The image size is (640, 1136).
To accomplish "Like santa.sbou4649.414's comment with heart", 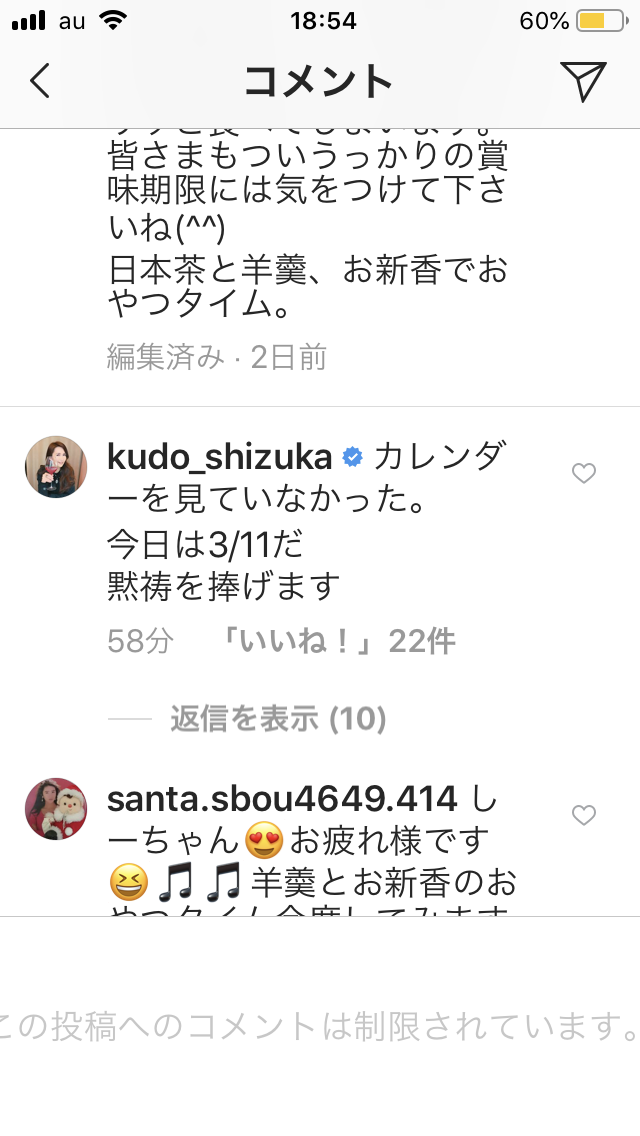I will coord(583,815).
